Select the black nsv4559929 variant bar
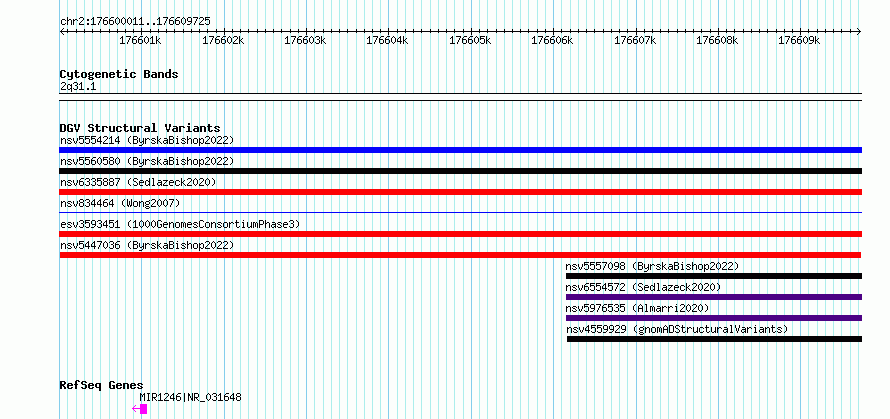 (714, 339)
